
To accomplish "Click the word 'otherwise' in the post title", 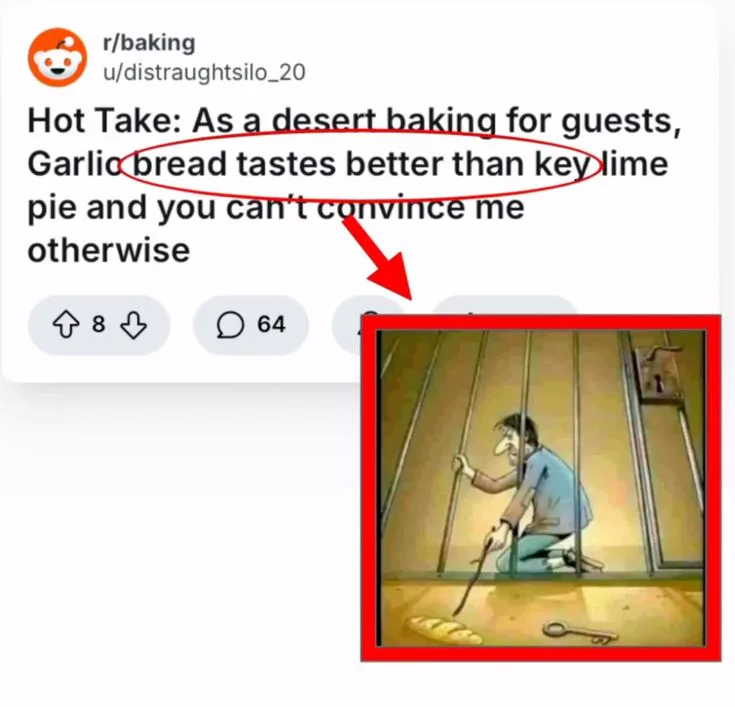I will (109, 250).
